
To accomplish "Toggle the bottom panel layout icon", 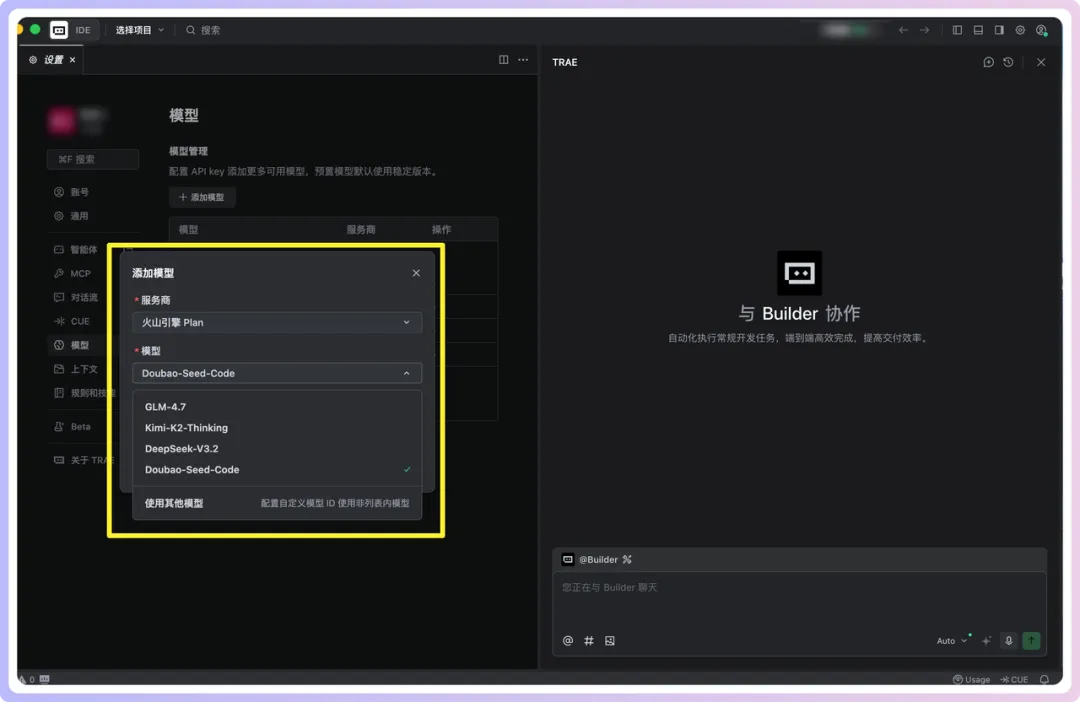I will [978, 30].
